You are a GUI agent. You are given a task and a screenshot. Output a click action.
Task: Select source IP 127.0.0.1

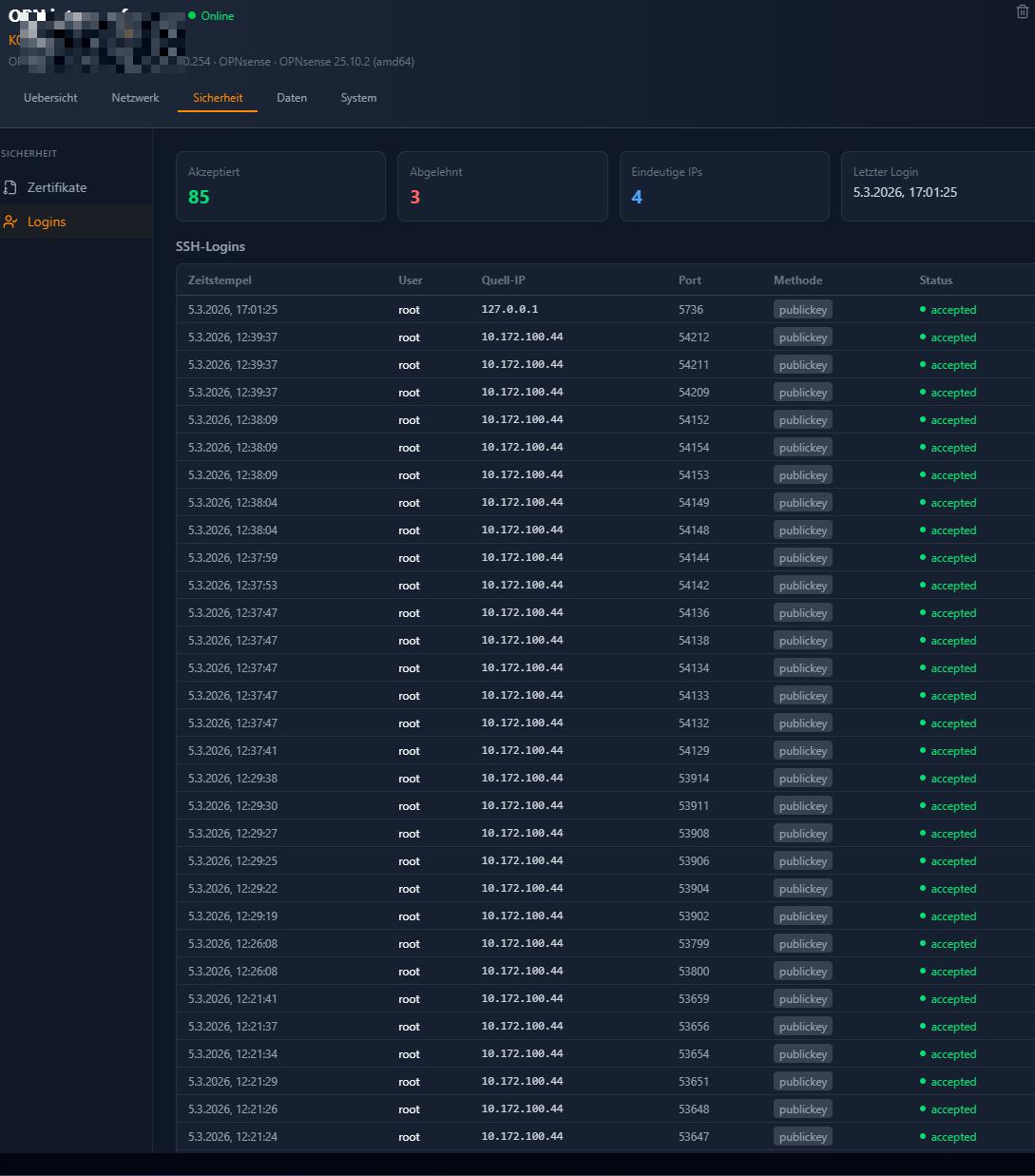509,310
